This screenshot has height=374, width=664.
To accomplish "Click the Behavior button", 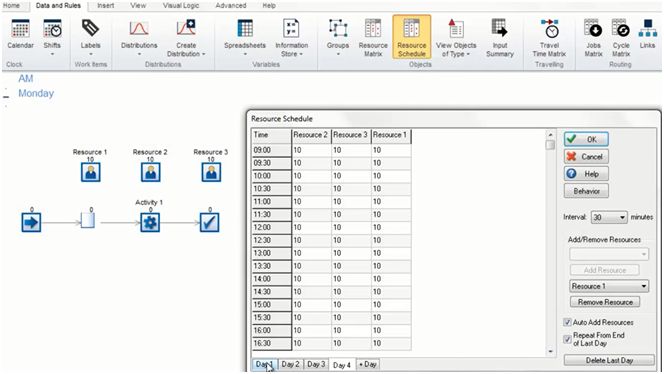I will coord(586,191).
